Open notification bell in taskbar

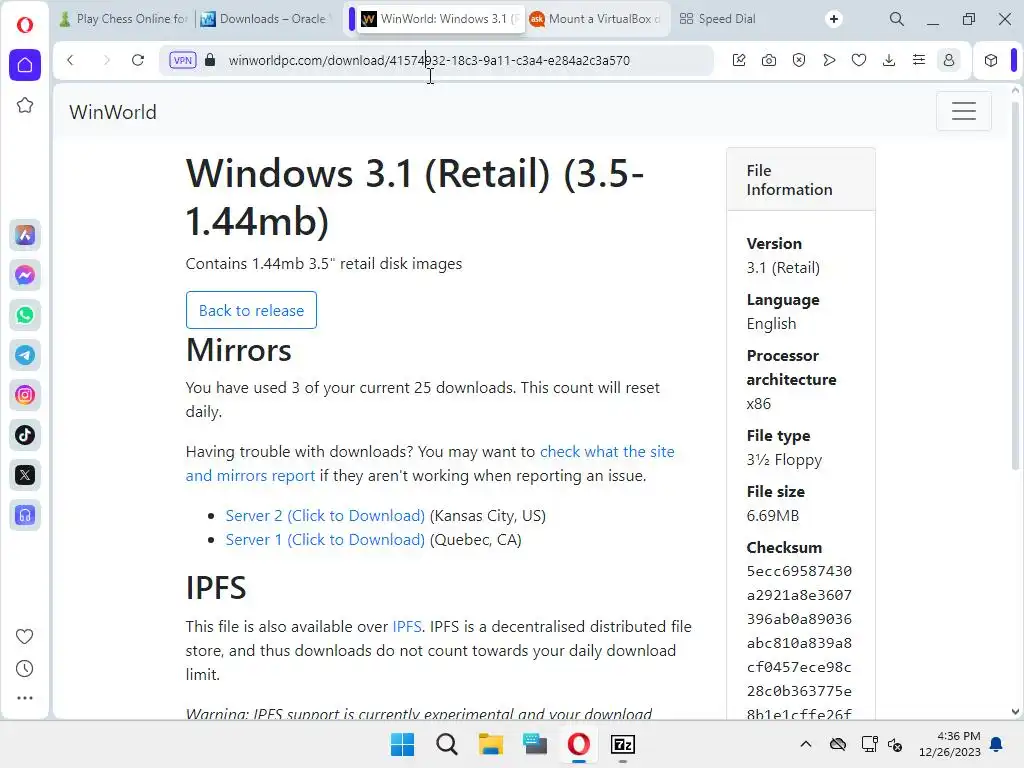pos(997,744)
